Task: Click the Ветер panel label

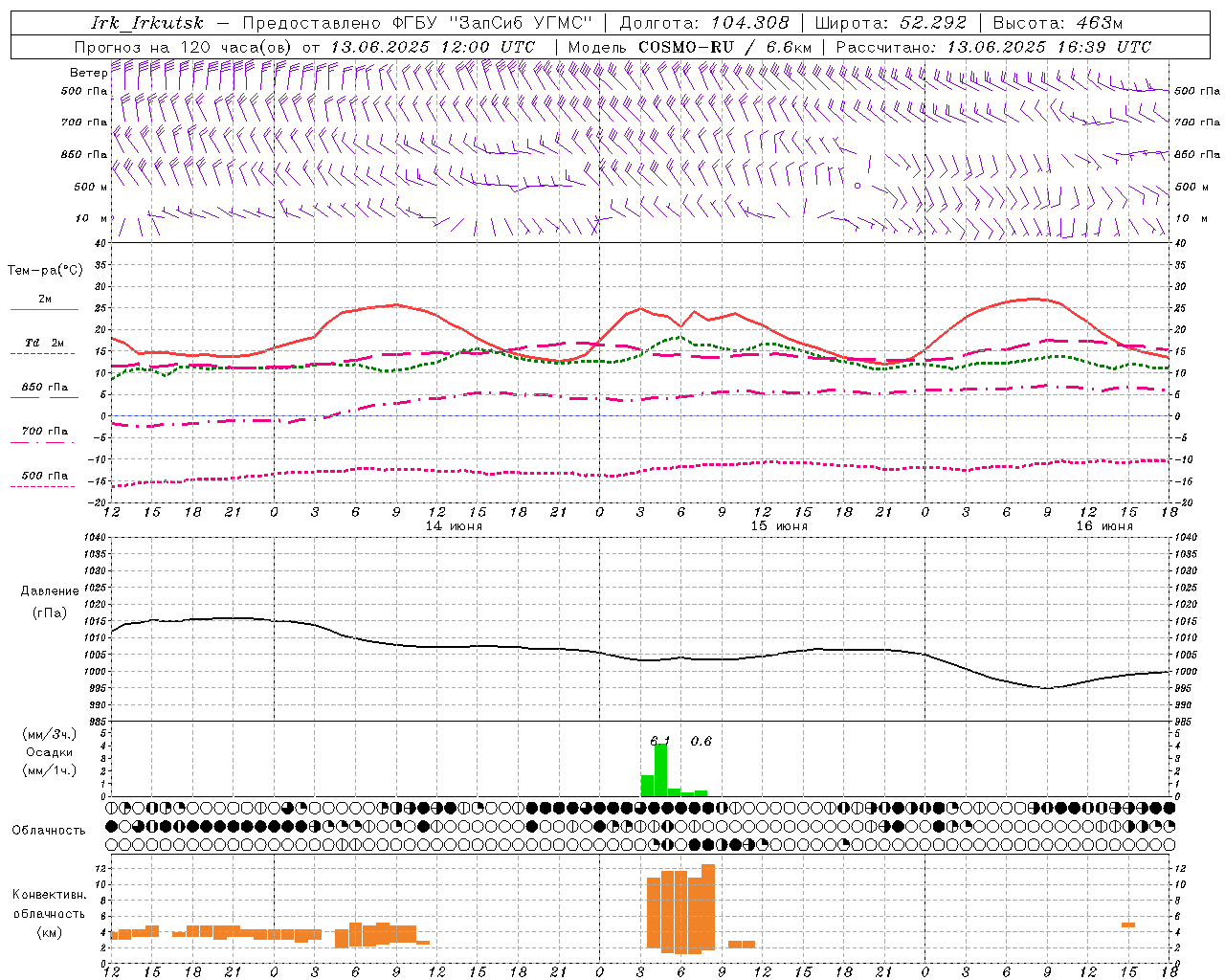Action: 88,73
